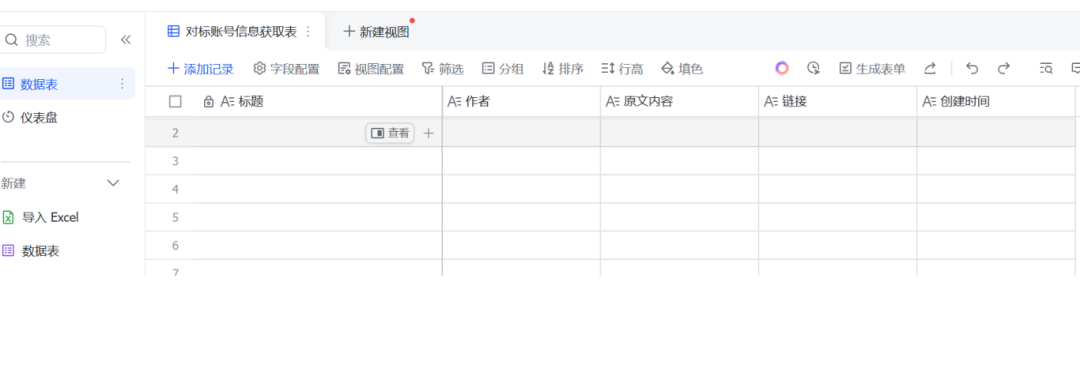The width and height of the screenshot is (1080, 380).
Task: Open 填色 fill color options
Action: (x=682, y=69)
